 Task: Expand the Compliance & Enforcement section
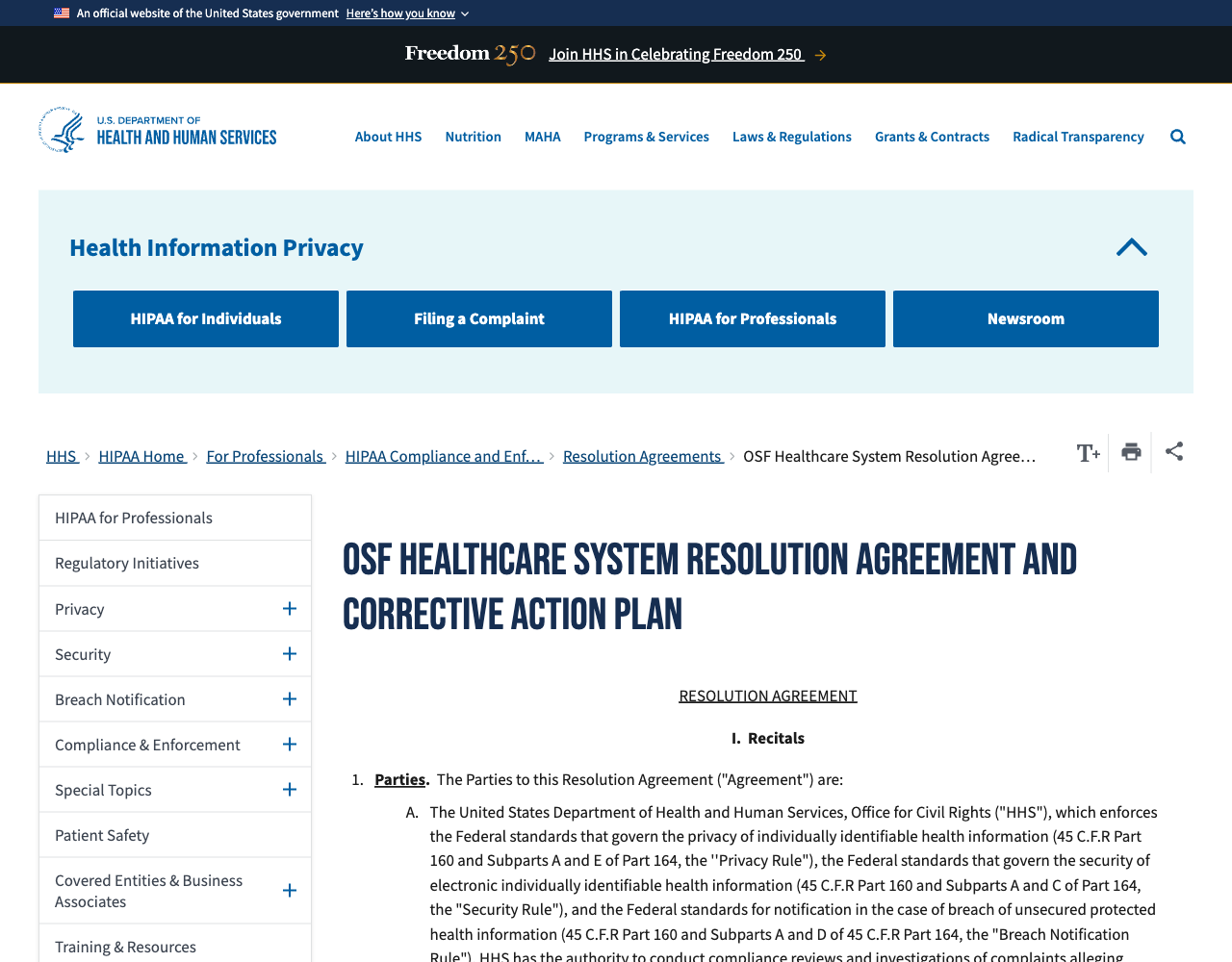click(290, 745)
